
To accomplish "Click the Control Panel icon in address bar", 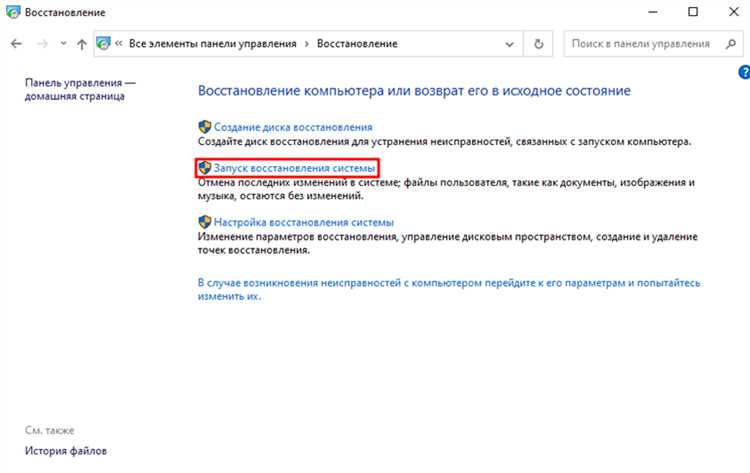I will [x=103, y=44].
